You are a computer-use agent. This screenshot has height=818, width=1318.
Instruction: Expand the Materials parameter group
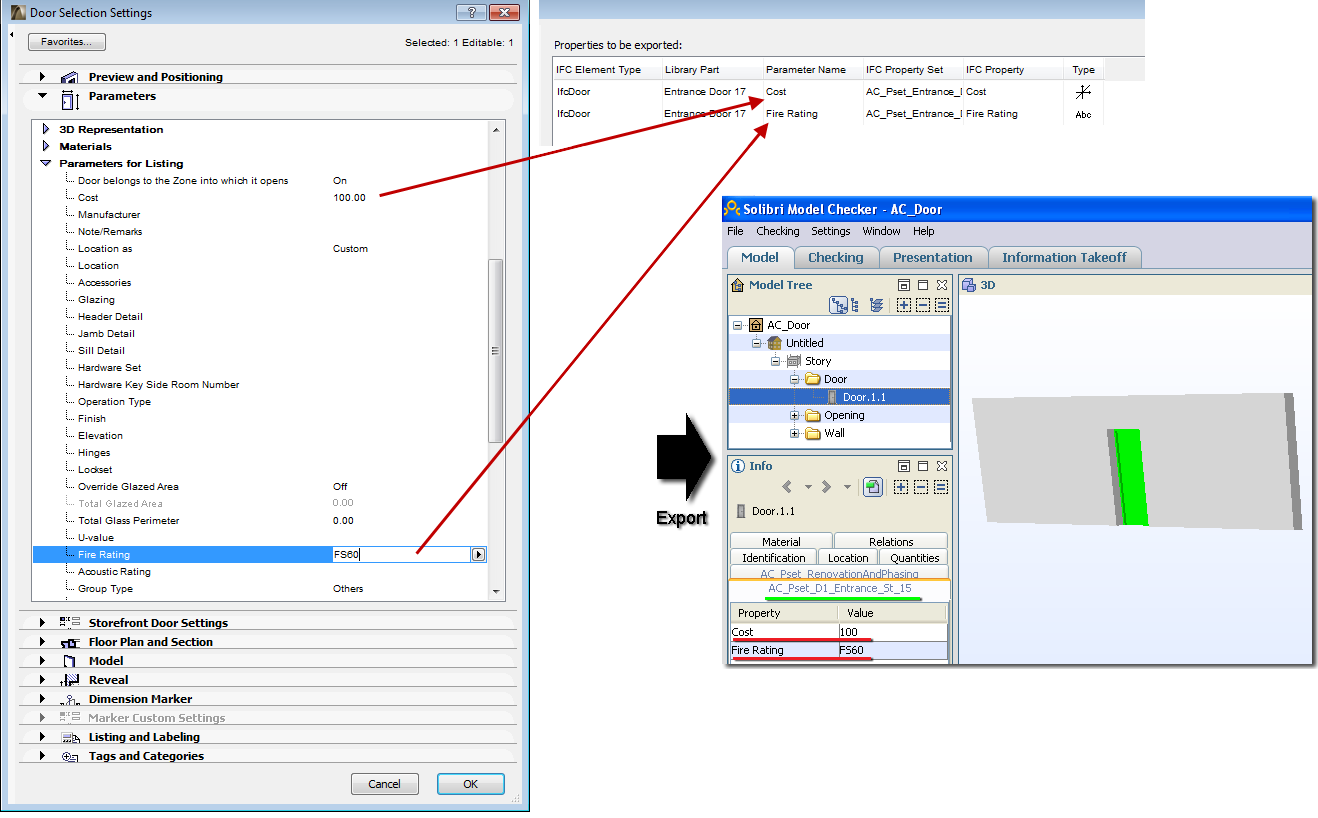click(x=45, y=146)
